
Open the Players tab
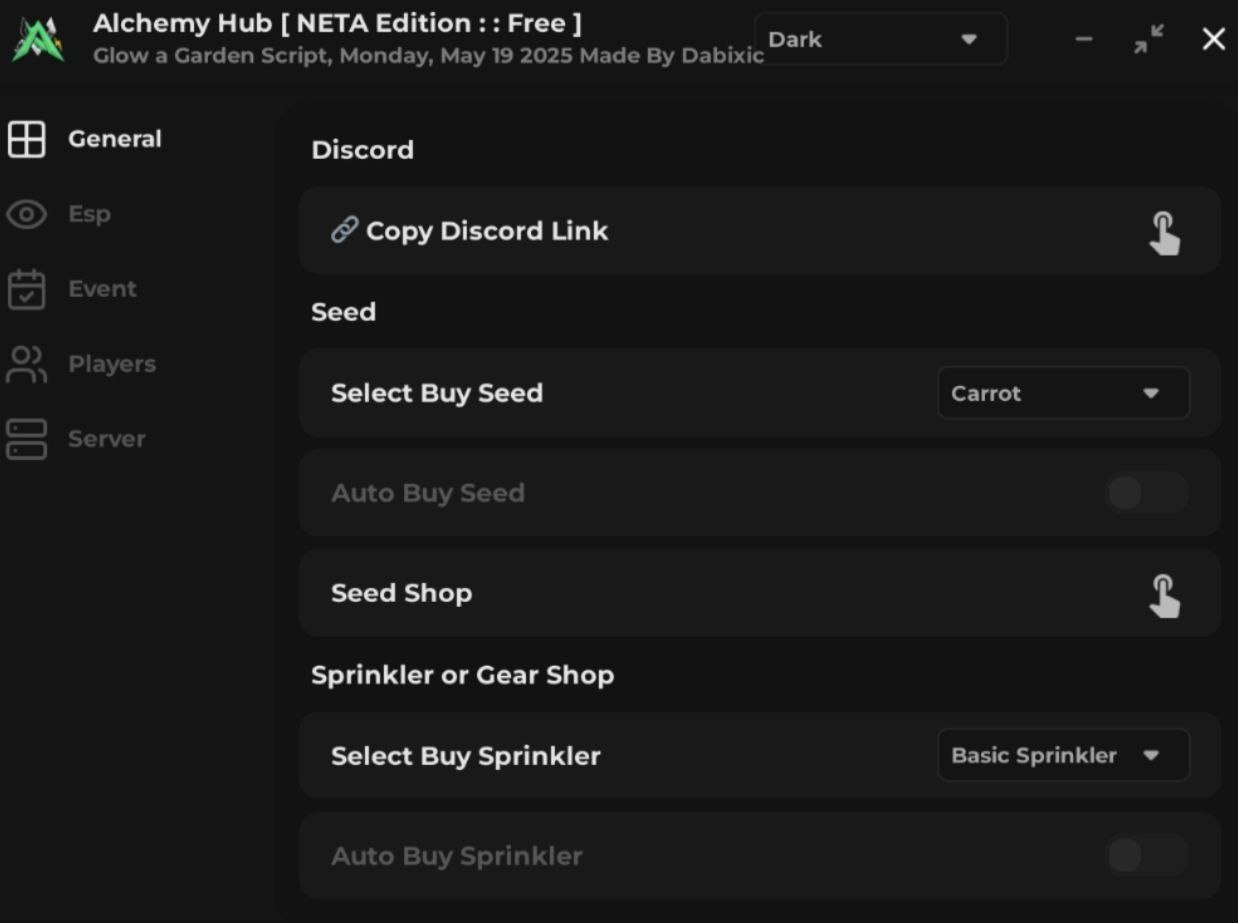(x=111, y=364)
